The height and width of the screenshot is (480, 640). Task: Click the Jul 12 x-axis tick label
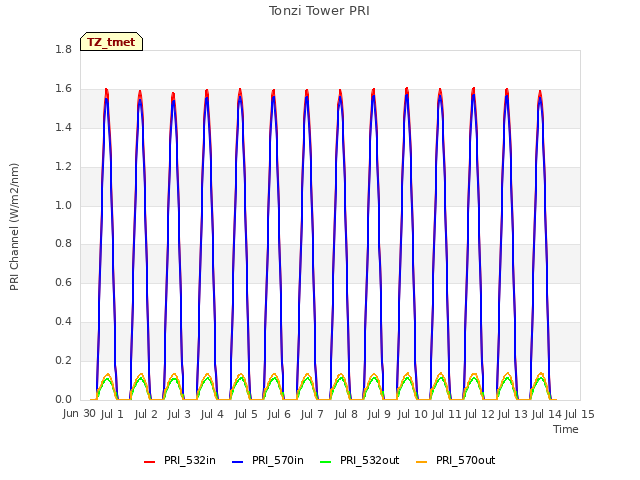tap(480, 414)
